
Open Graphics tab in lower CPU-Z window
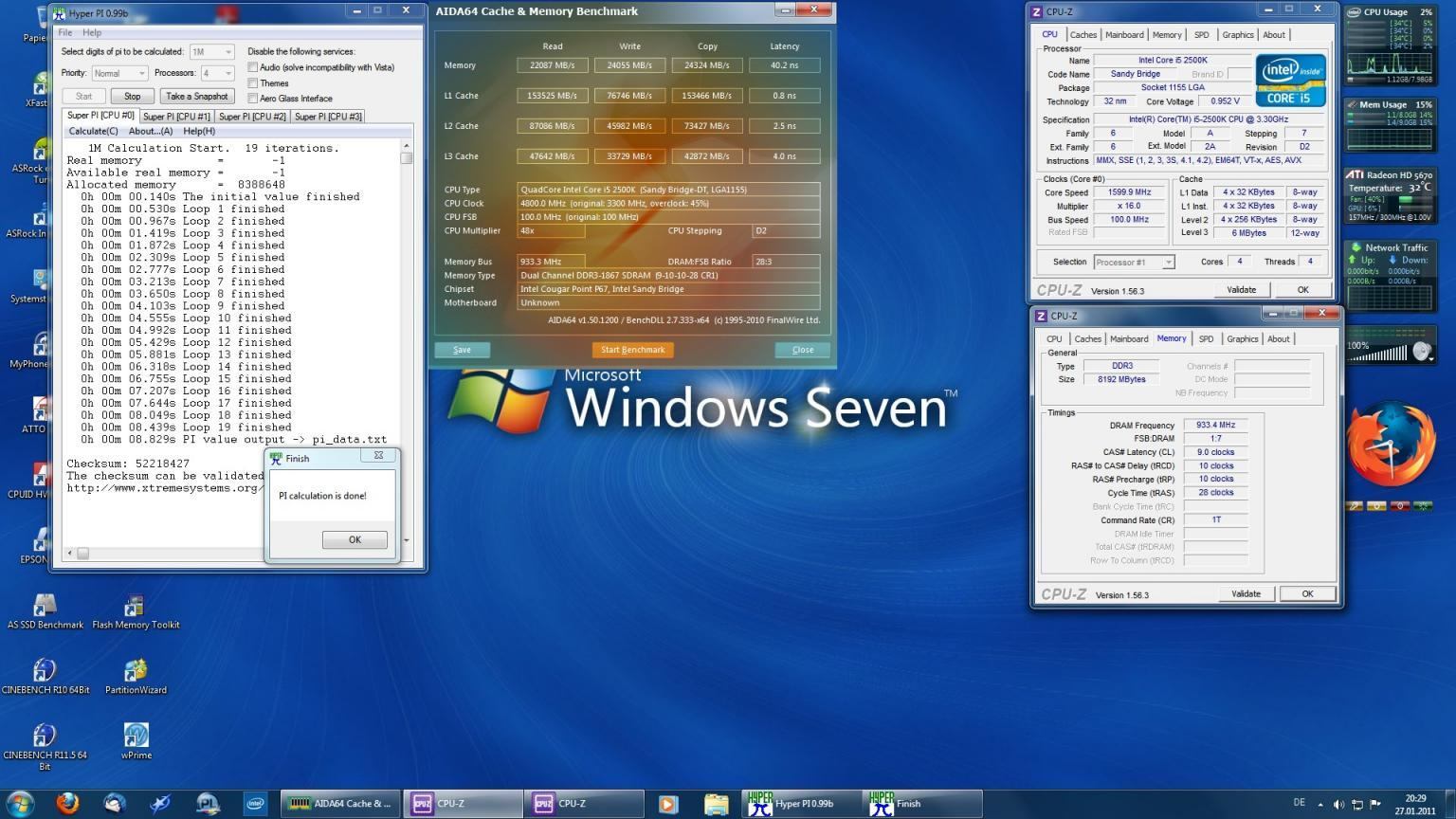1242,338
